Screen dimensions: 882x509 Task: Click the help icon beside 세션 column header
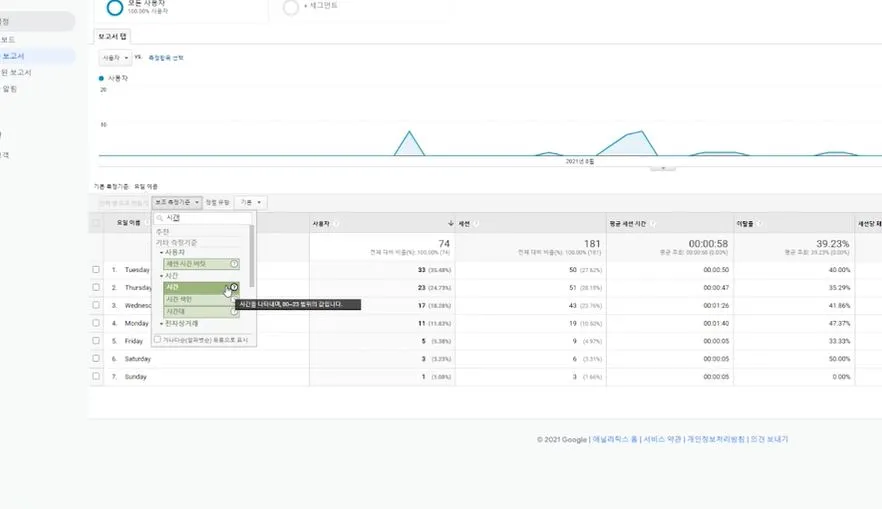(476, 224)
